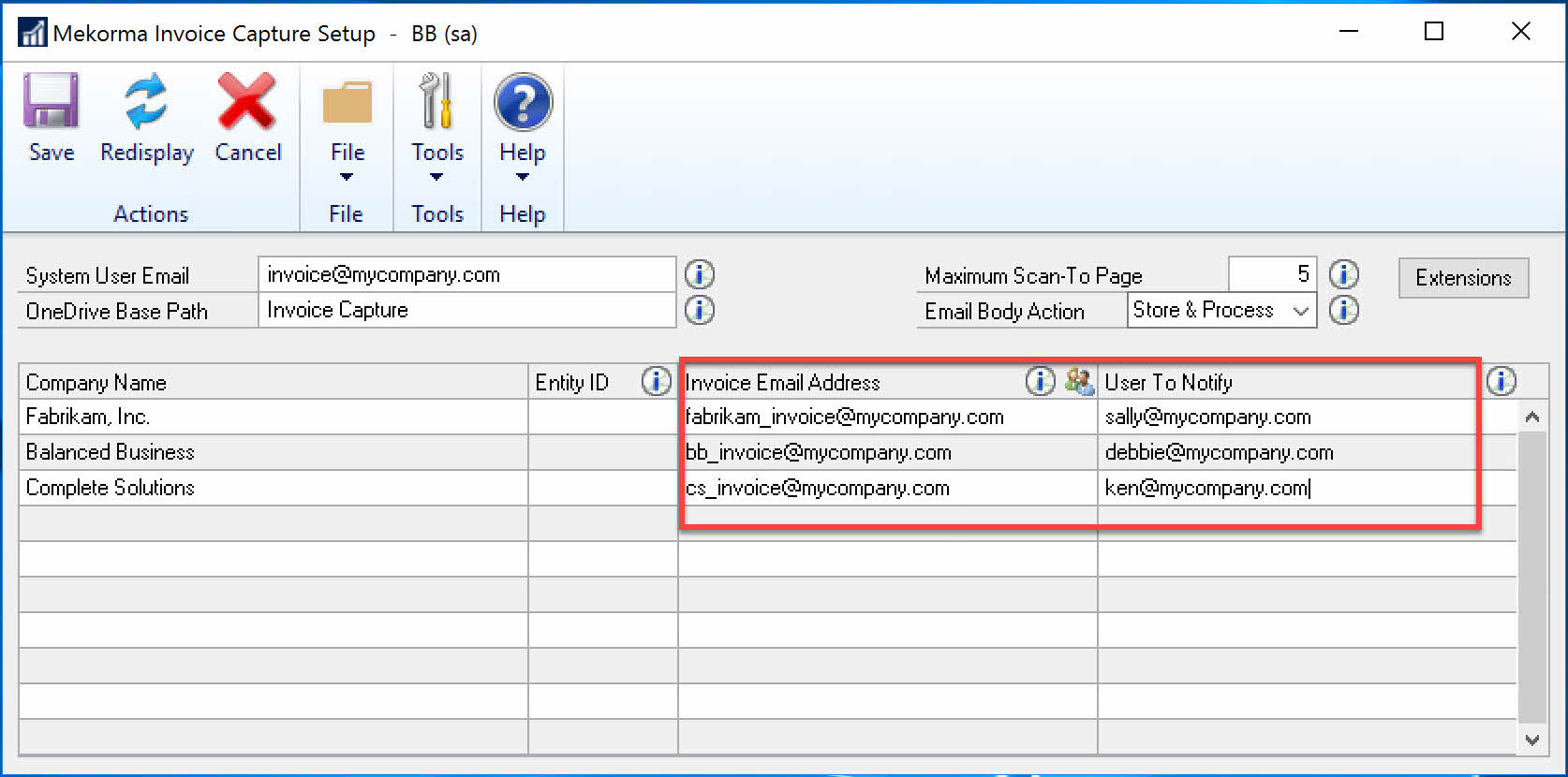
Task: Expand the Email Body Action dropdown
Action: (x=1300, y=311)
